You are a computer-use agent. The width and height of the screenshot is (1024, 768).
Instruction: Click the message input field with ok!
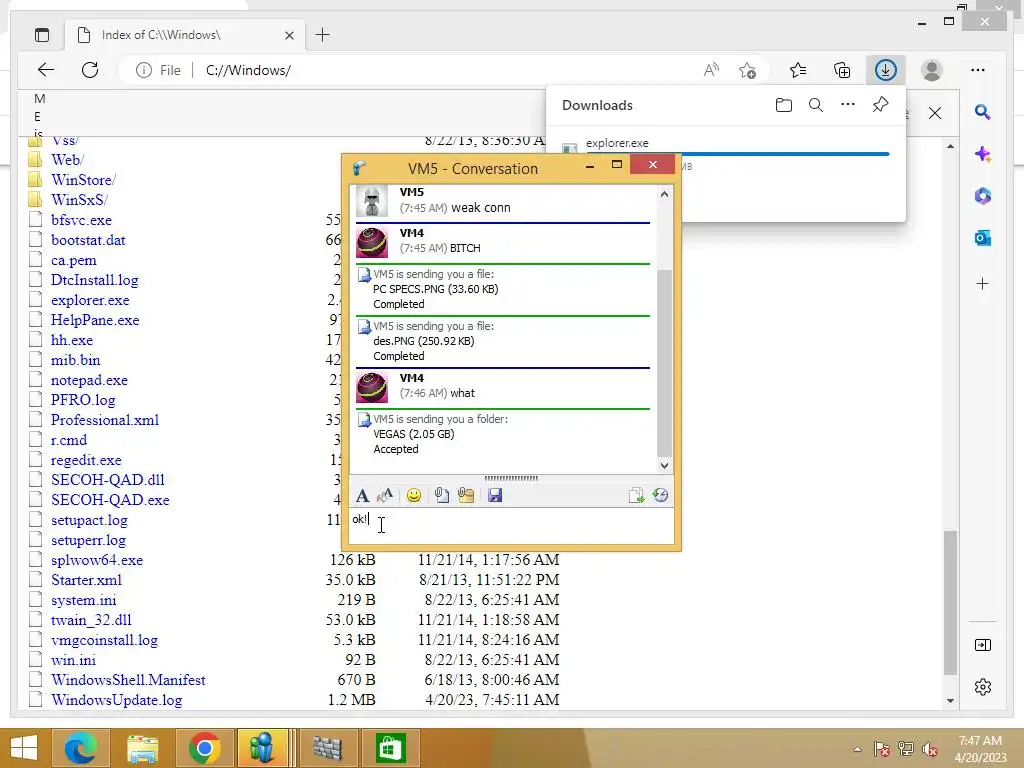coord(511,525)
